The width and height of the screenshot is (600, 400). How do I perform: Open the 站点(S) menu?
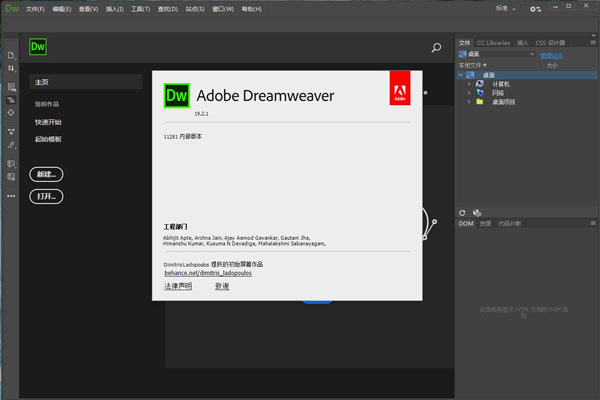click(195, 9)
